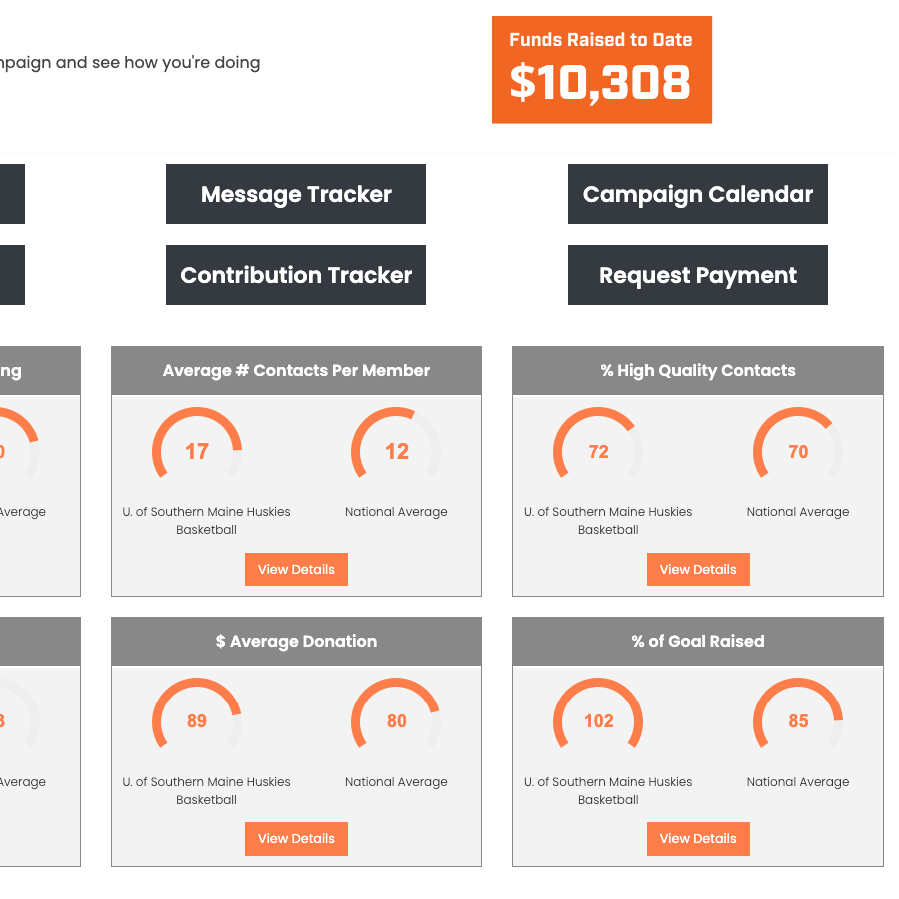Open the Message Tracker
Image resolution: width=899 pixels, height=899 pixels.
coord(296,194)
